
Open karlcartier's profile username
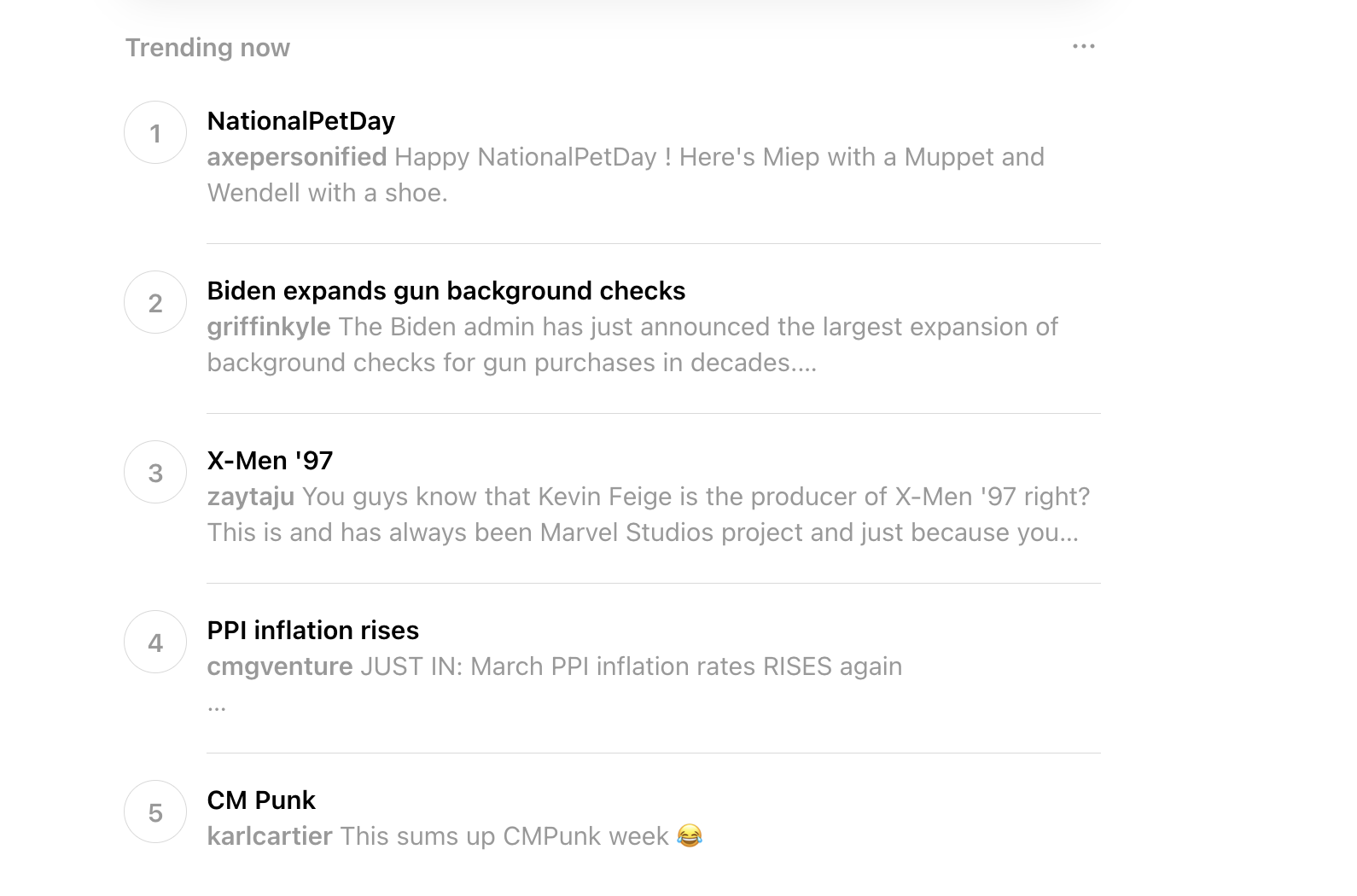point(270,836)
